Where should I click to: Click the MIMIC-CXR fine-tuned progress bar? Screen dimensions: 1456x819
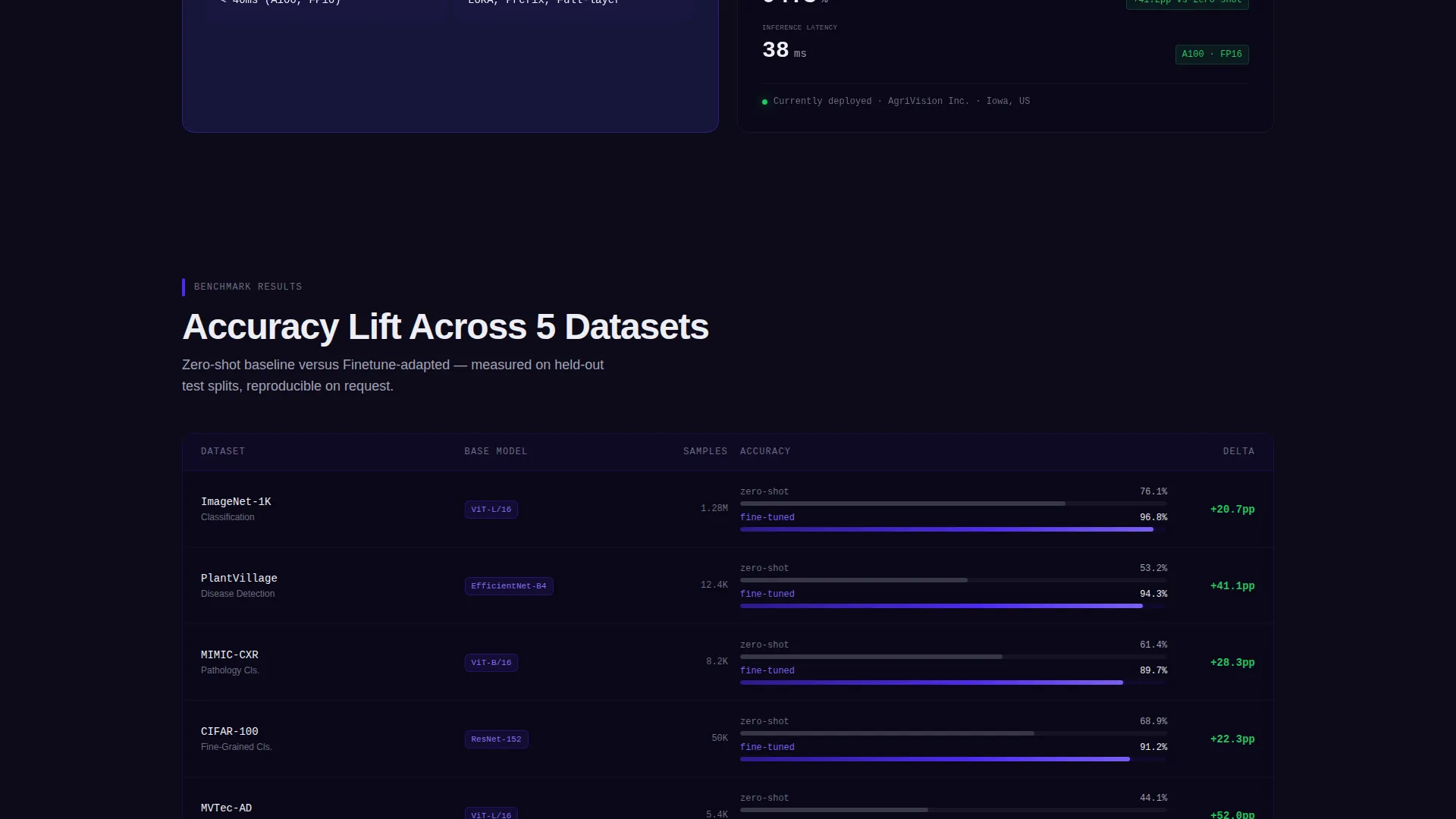click(953, 682)
